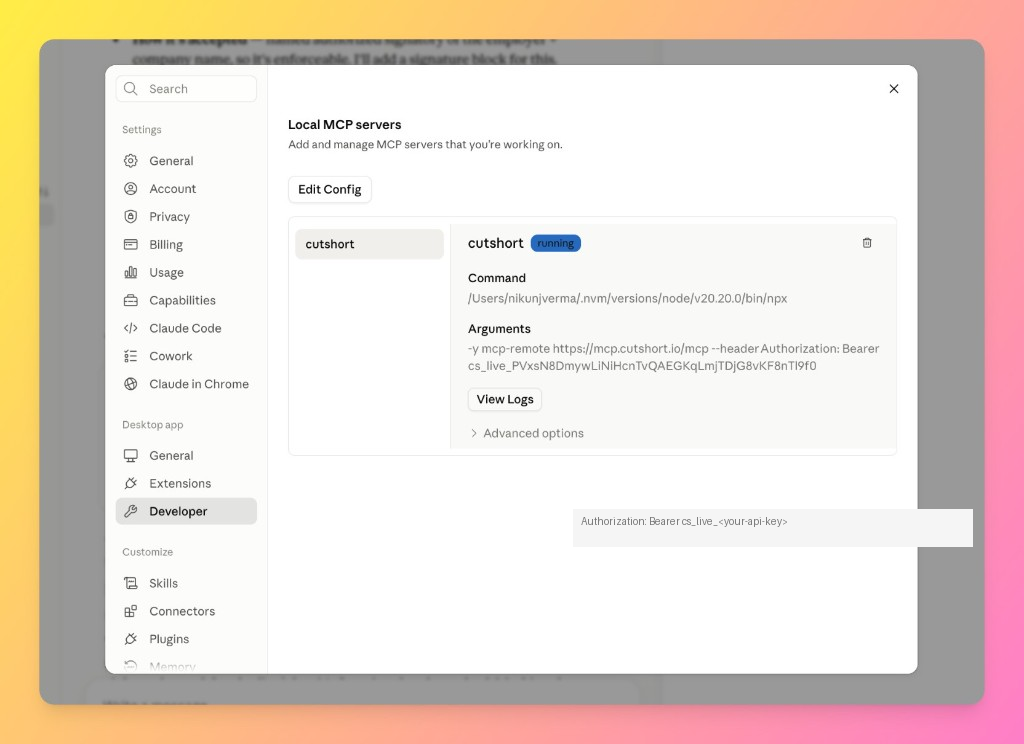1024x744 pixels.
Task: Click the cutshort server title heading
Action: 496,243
